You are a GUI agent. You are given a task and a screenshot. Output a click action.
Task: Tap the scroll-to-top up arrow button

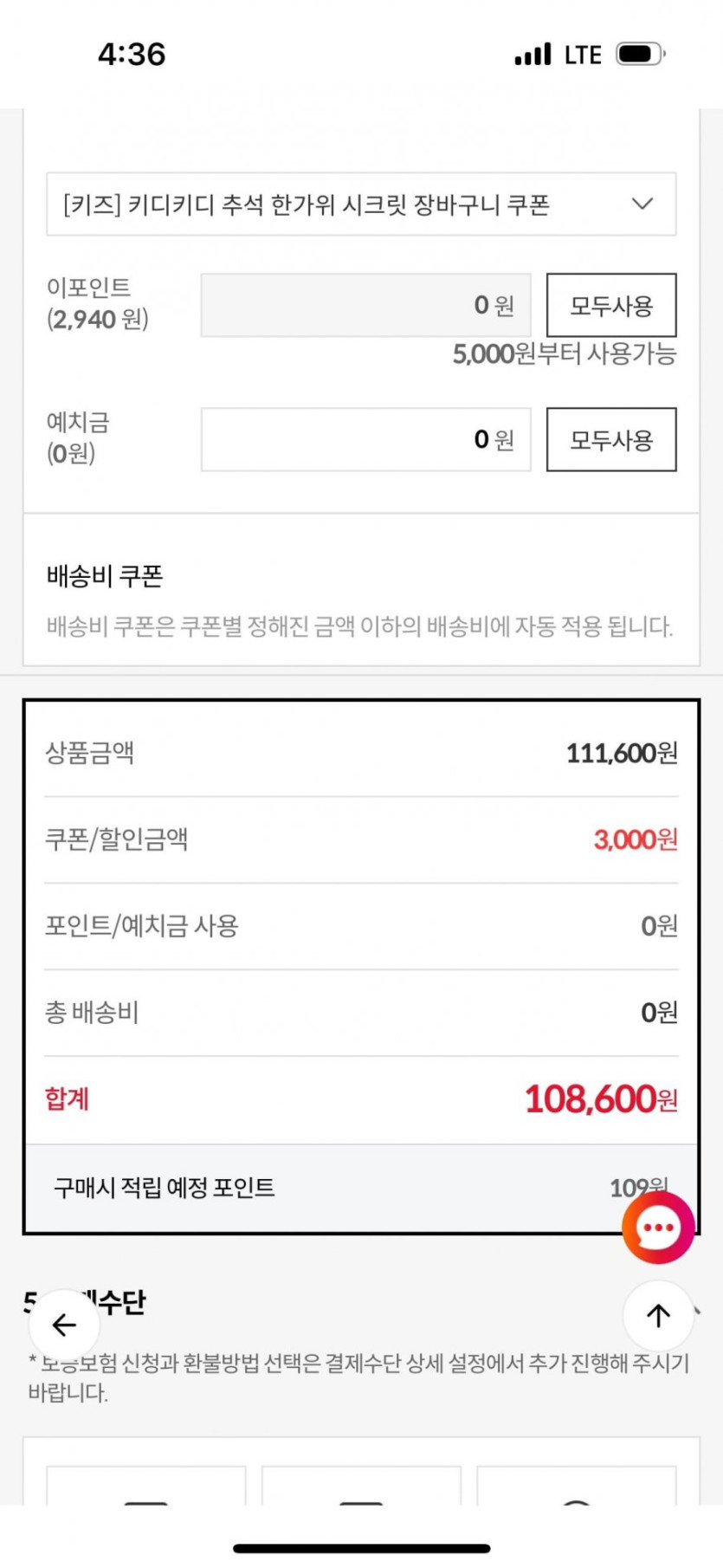point(658,1316)
